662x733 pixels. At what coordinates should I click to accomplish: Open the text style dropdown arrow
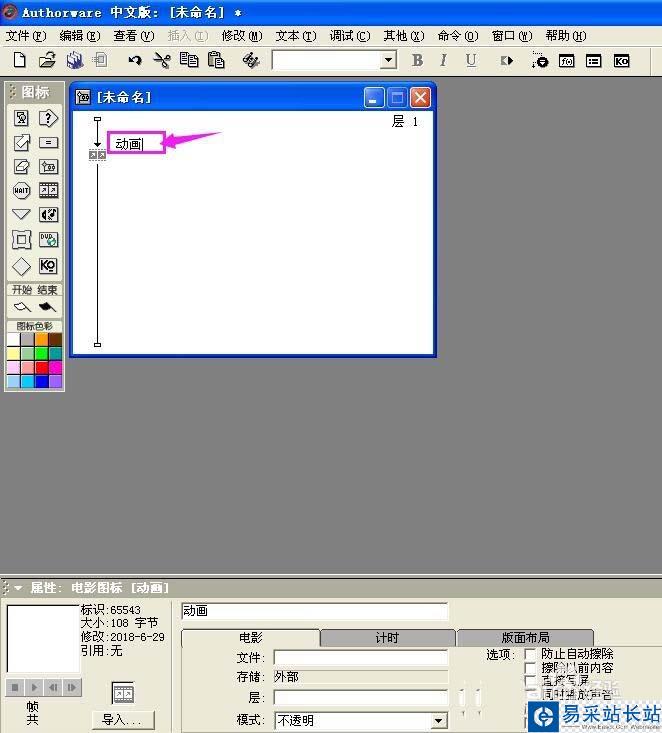[x=388, y=60]
